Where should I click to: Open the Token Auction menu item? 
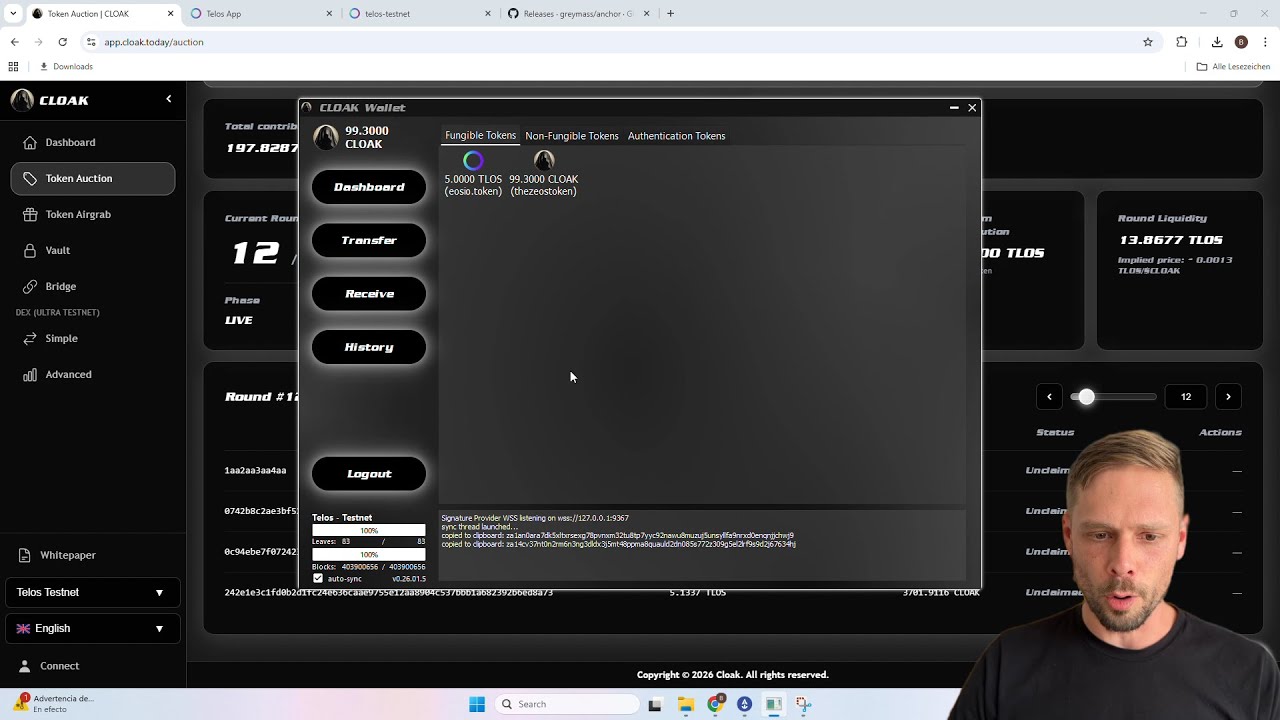93,178
